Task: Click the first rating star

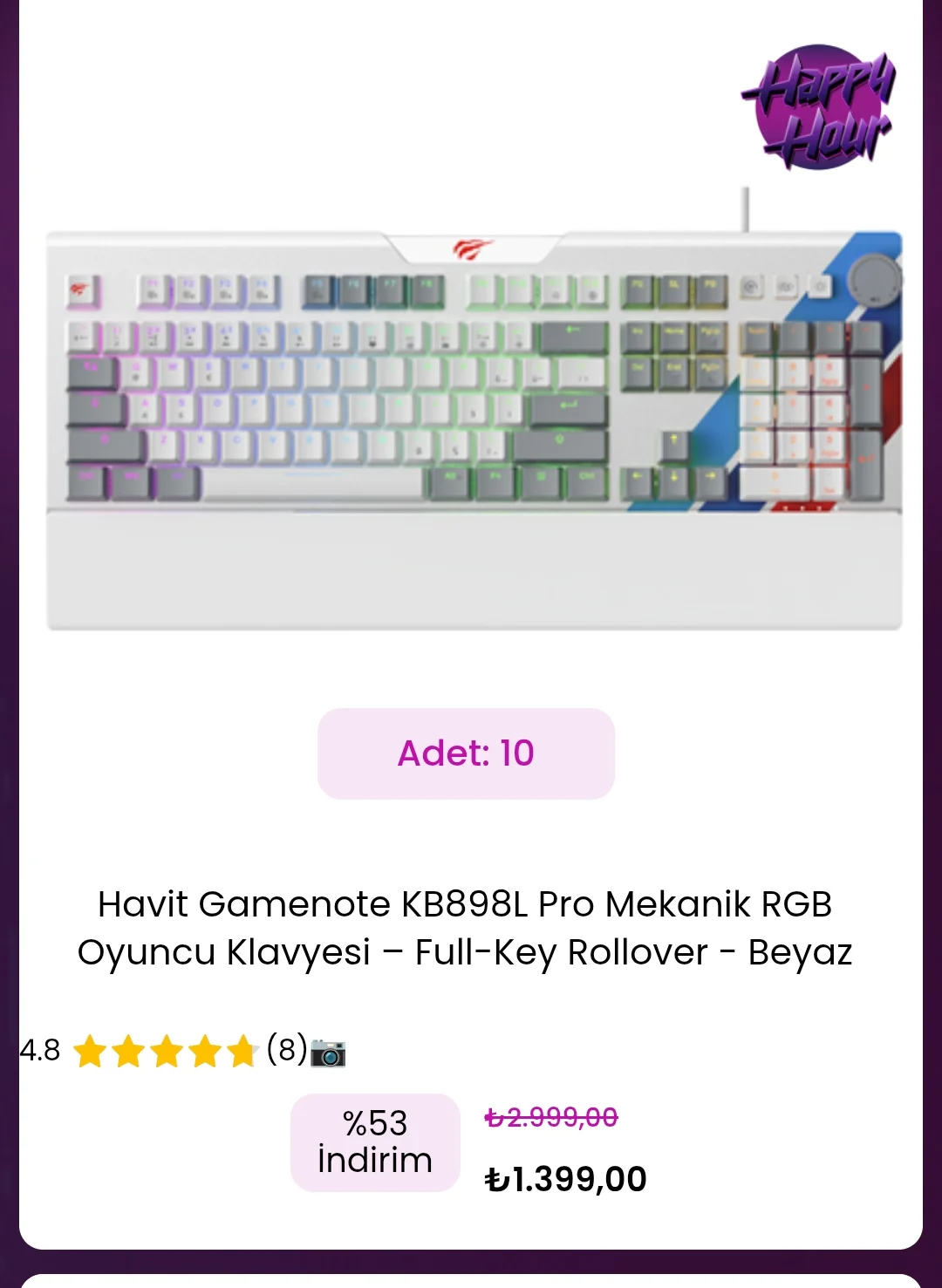Action: 89,1051
